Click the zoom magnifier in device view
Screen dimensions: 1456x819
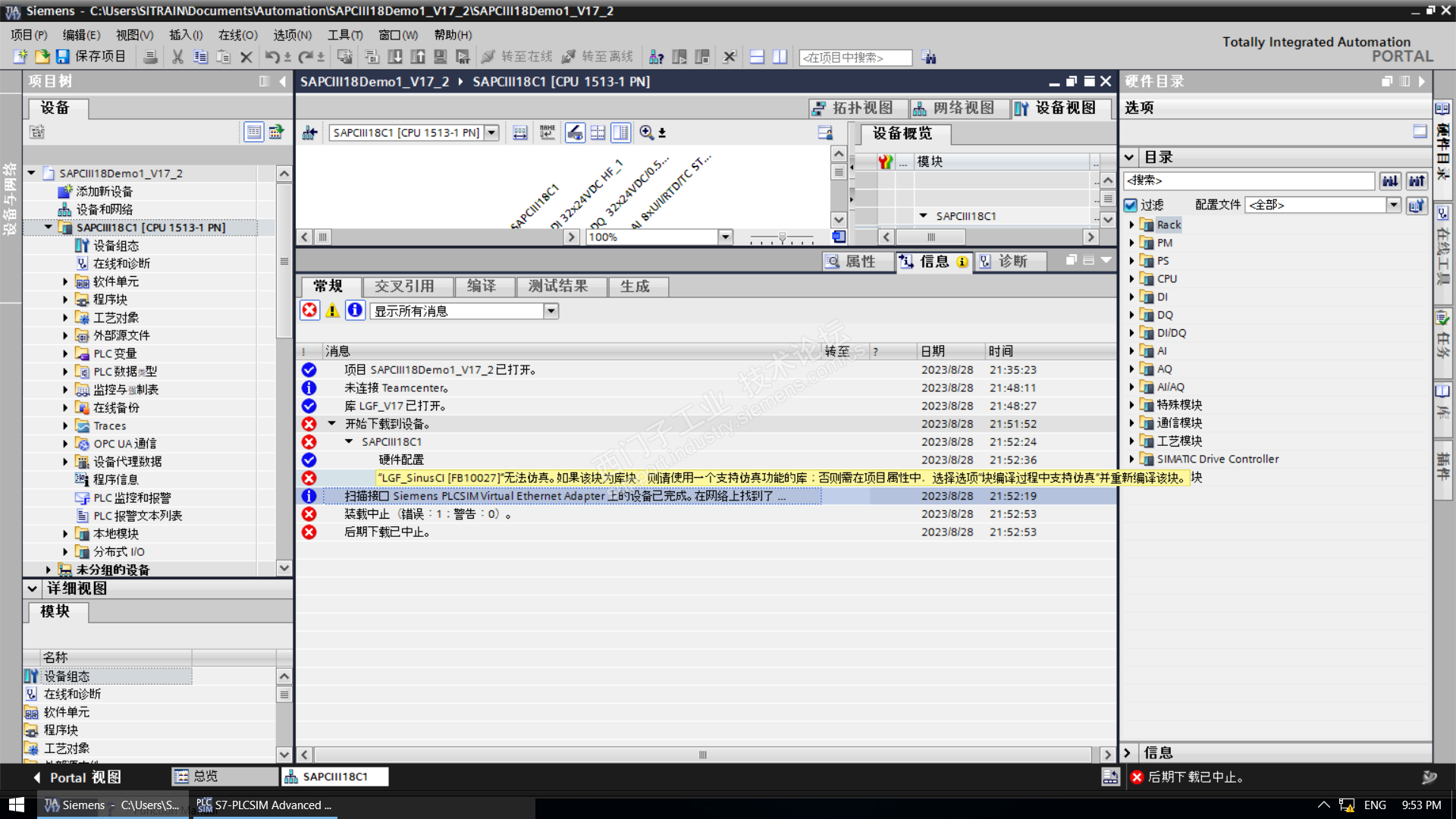point(646,133)
